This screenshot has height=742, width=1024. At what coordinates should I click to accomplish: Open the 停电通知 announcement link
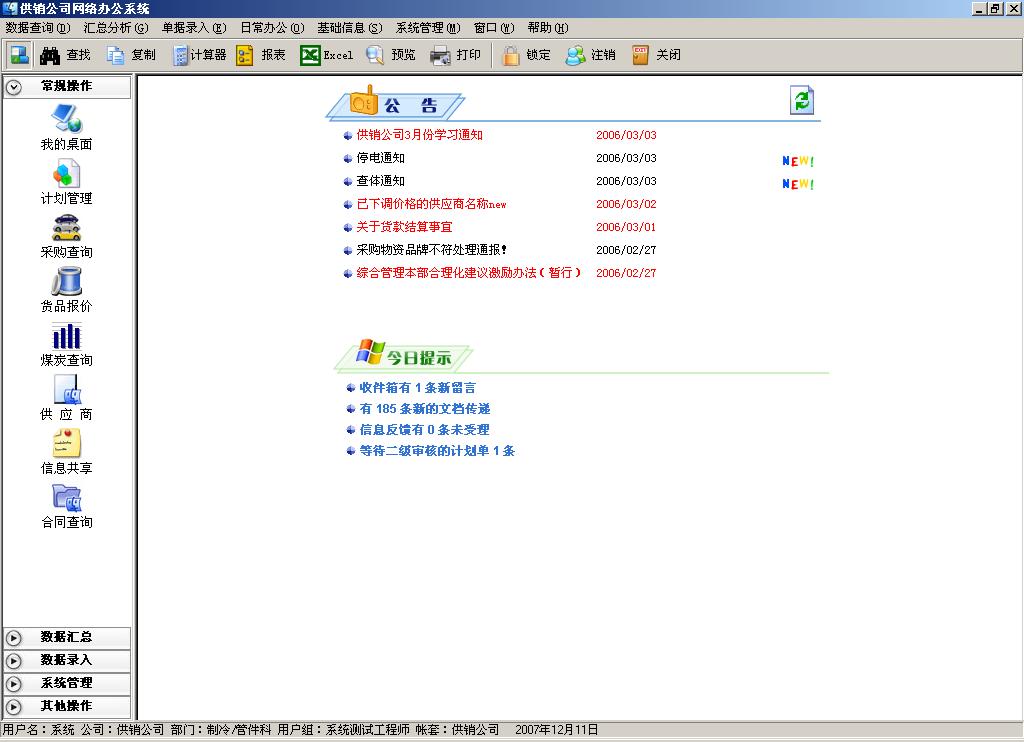381,158
